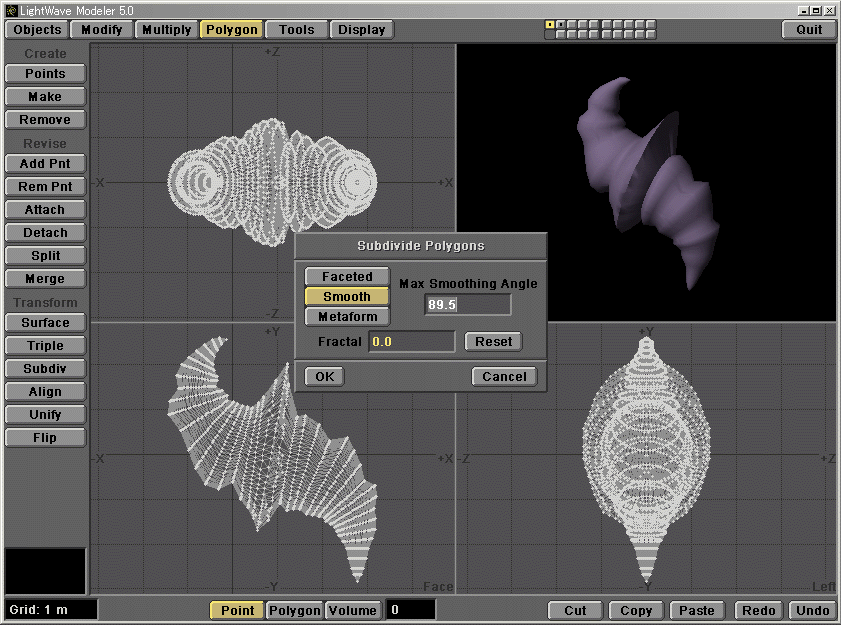The width and height of the screenshot is (841, 625).
Task: Activate the Triple tool
Action: (x=45, y=345)
